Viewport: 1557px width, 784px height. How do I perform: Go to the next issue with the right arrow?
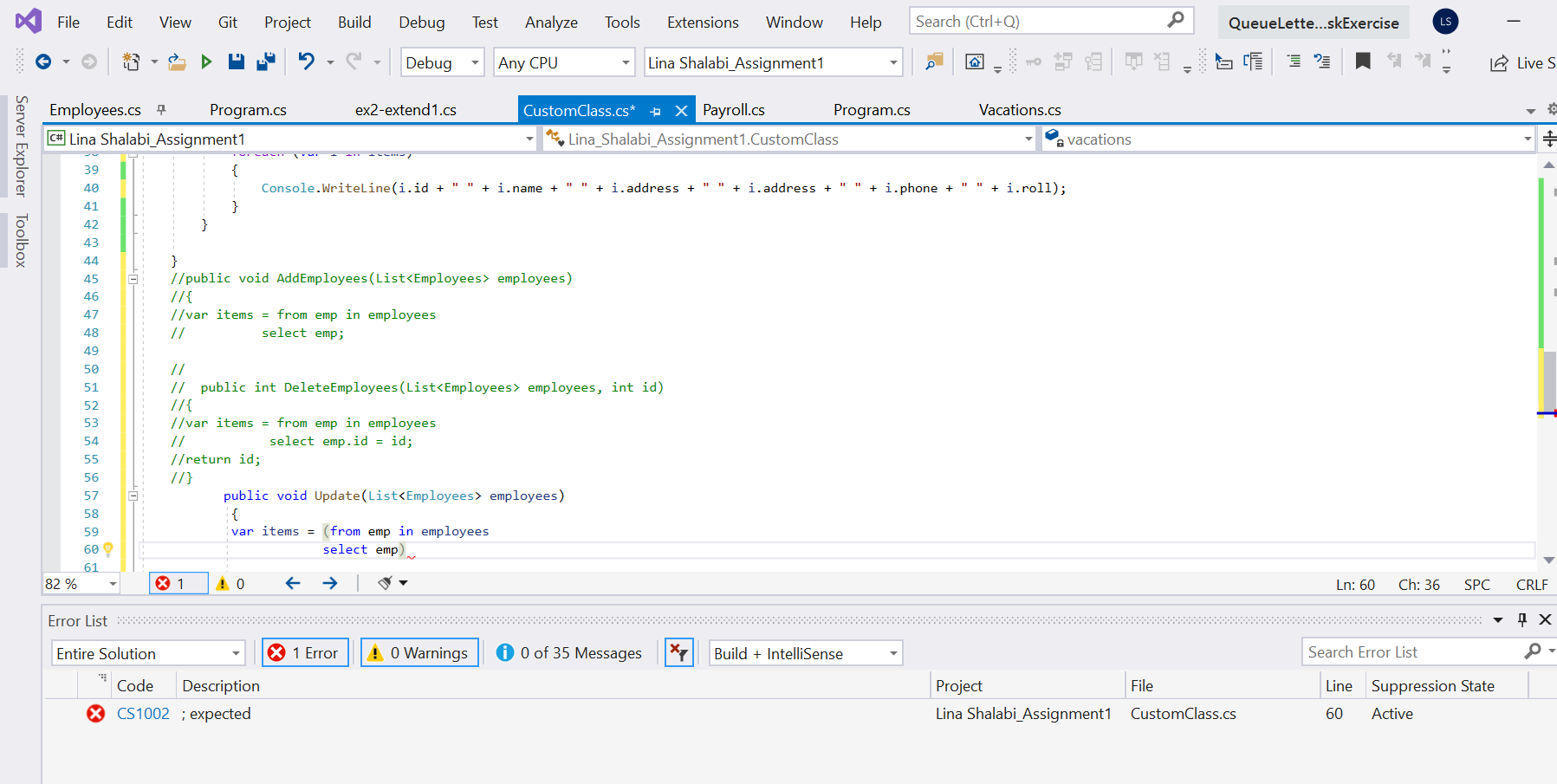point(330,583)
